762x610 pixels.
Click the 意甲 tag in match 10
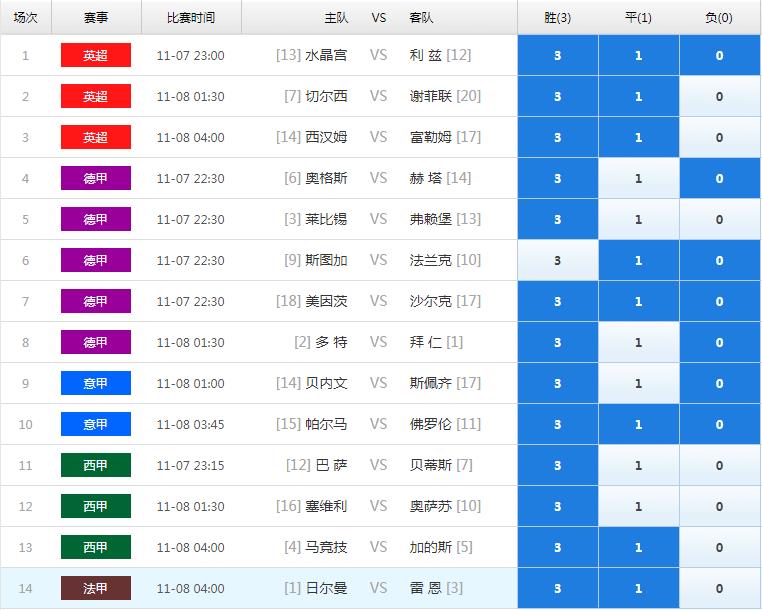pyautogui.click(x=96, y=424)
